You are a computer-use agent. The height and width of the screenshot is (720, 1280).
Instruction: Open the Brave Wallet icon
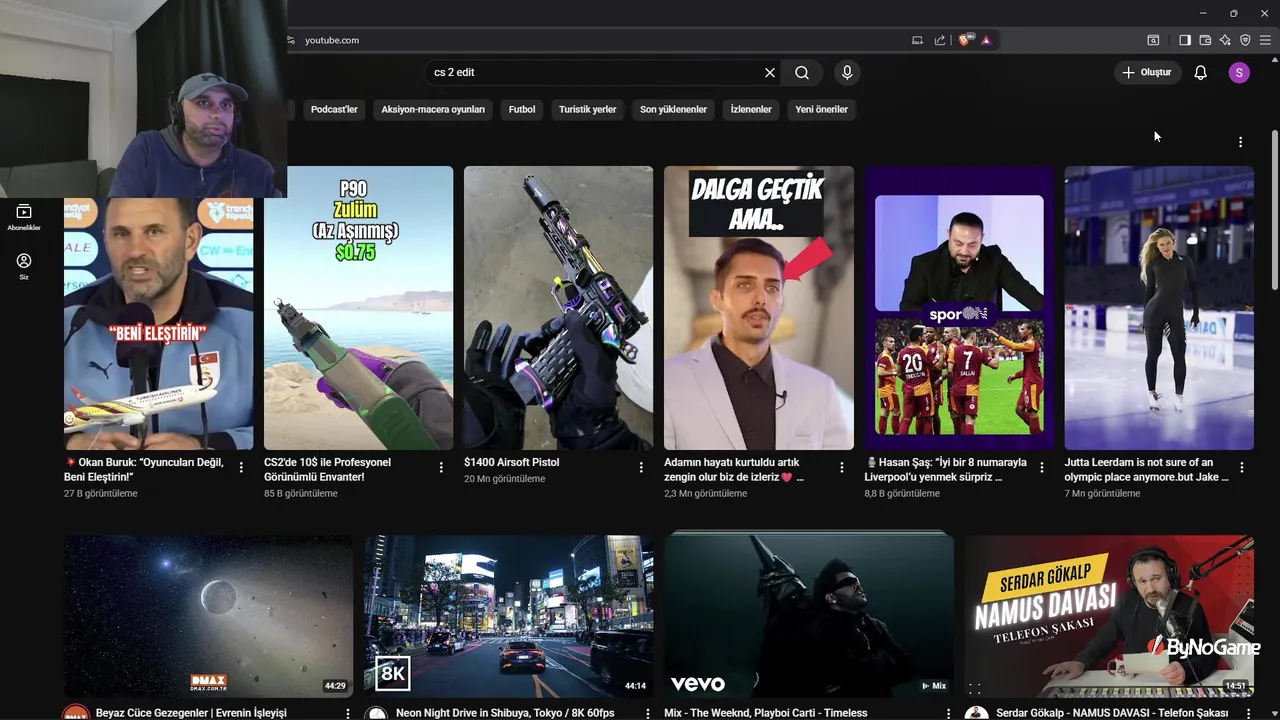pos(1205,40)
